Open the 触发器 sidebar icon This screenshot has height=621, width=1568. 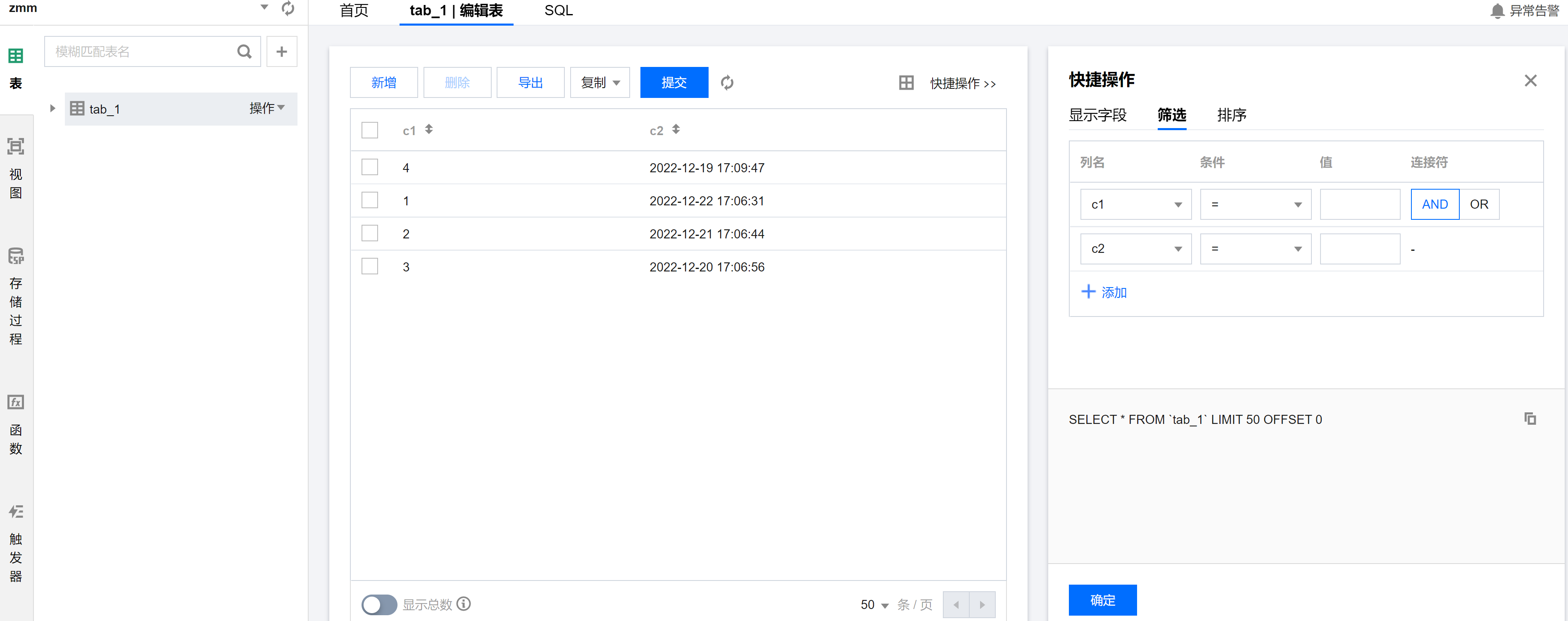pyautogui.click(x=16, y=512)
